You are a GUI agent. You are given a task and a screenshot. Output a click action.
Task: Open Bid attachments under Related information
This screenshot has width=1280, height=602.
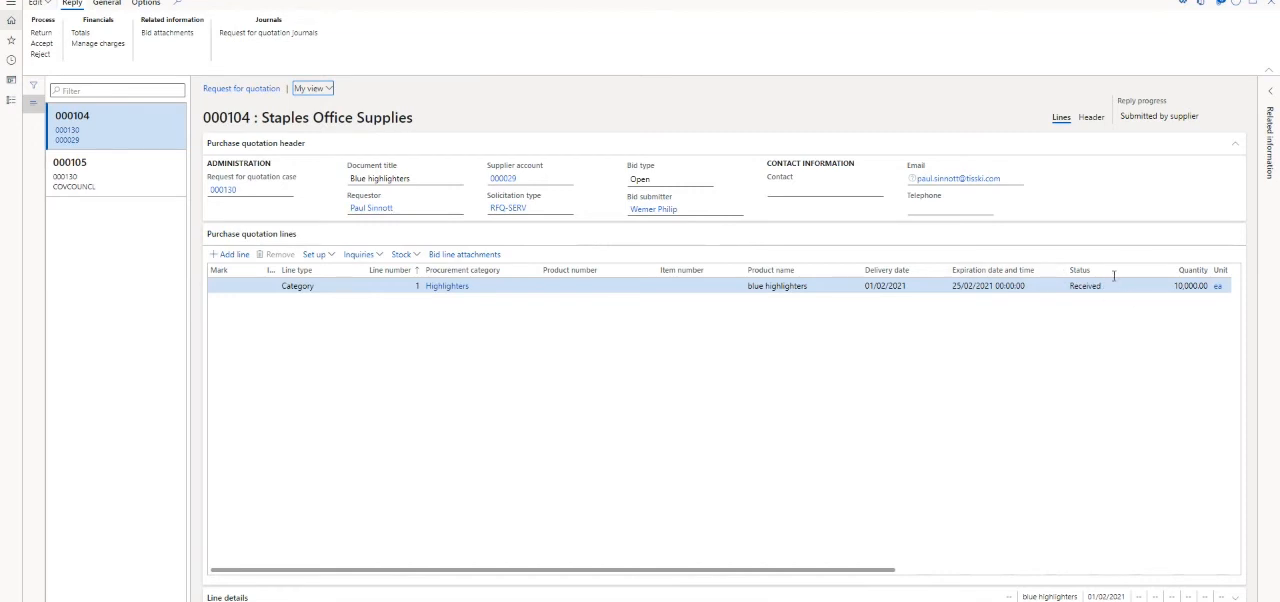click(x=167, y=33)
